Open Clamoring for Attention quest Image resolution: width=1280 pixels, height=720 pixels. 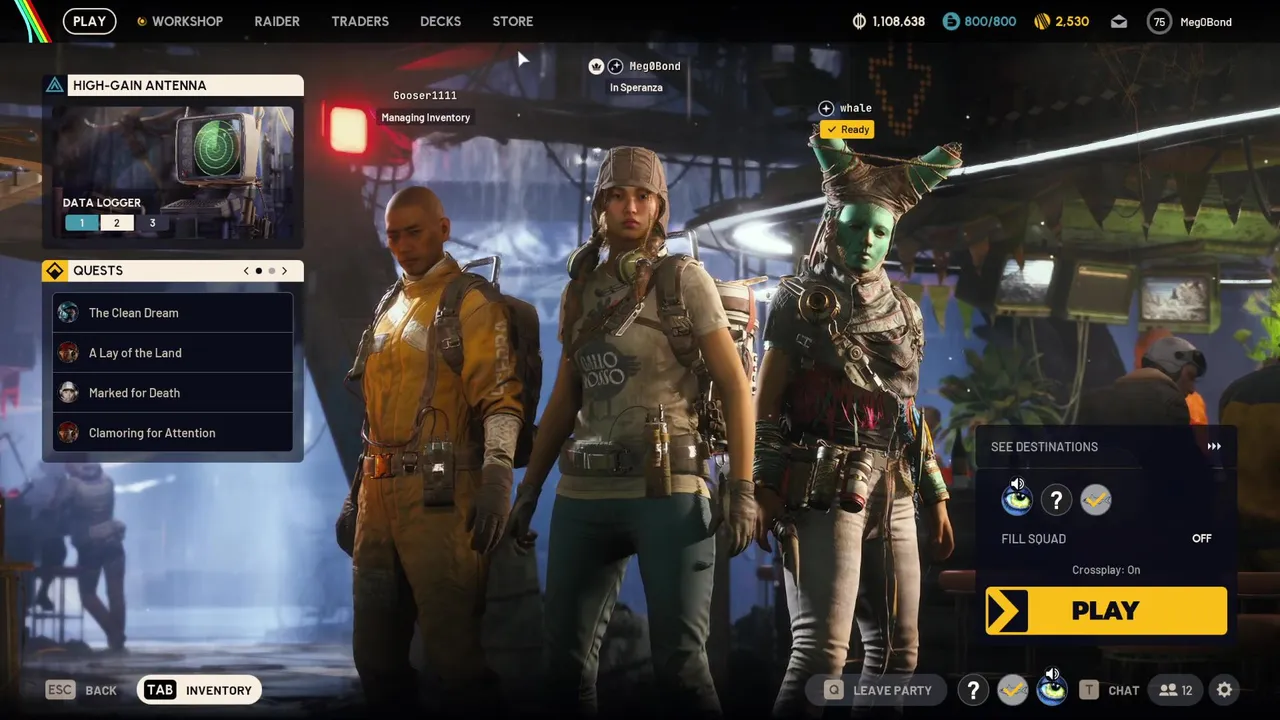click(173, 433)
